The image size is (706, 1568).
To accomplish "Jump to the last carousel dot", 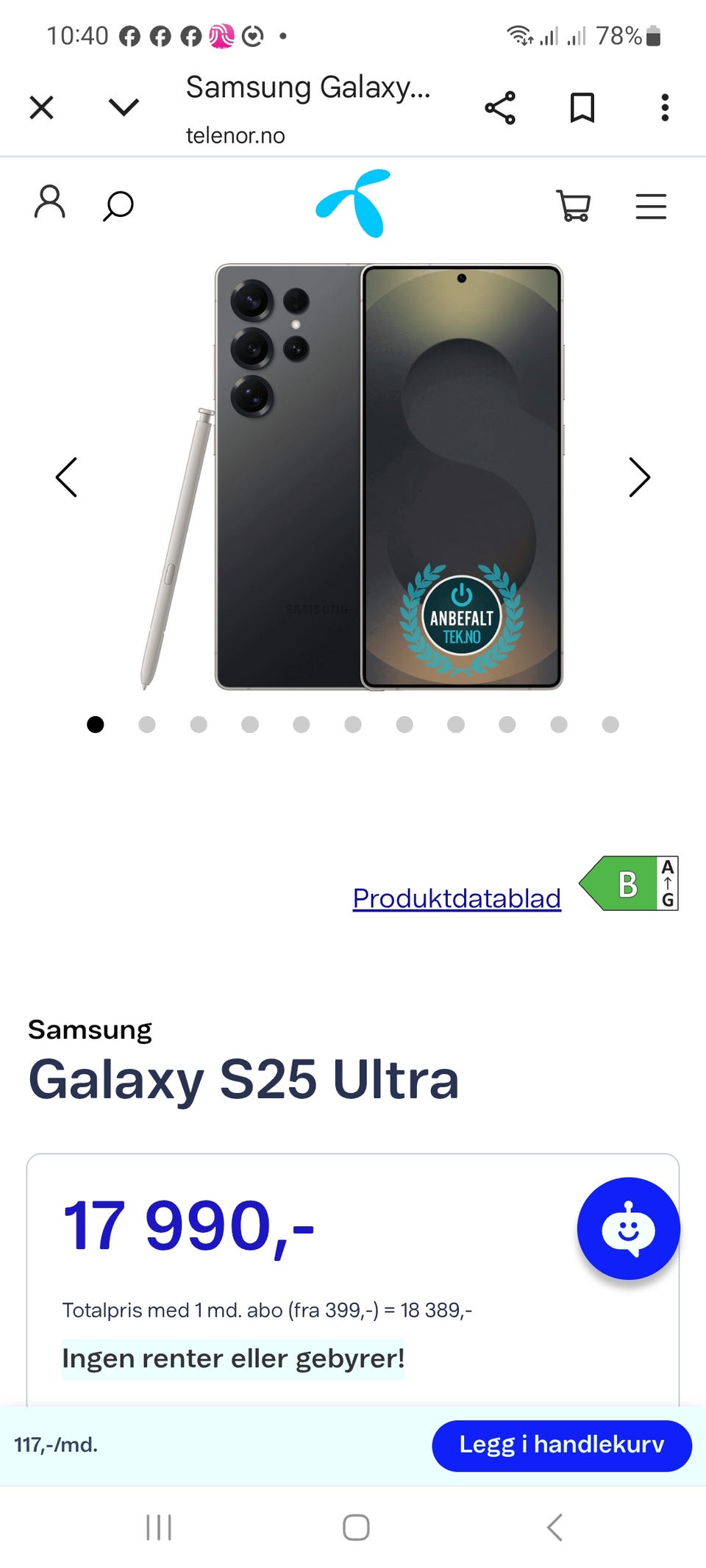I will 610,725.
